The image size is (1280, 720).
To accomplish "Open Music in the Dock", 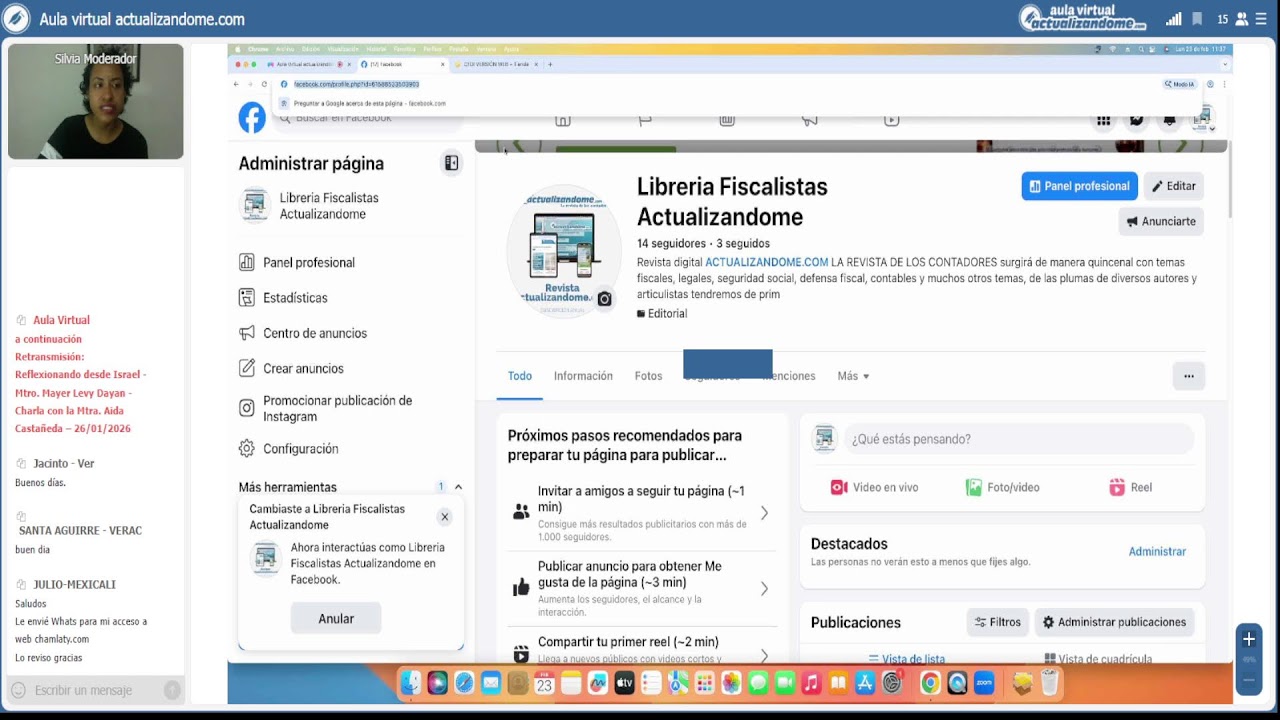I will tap(811, 683).
